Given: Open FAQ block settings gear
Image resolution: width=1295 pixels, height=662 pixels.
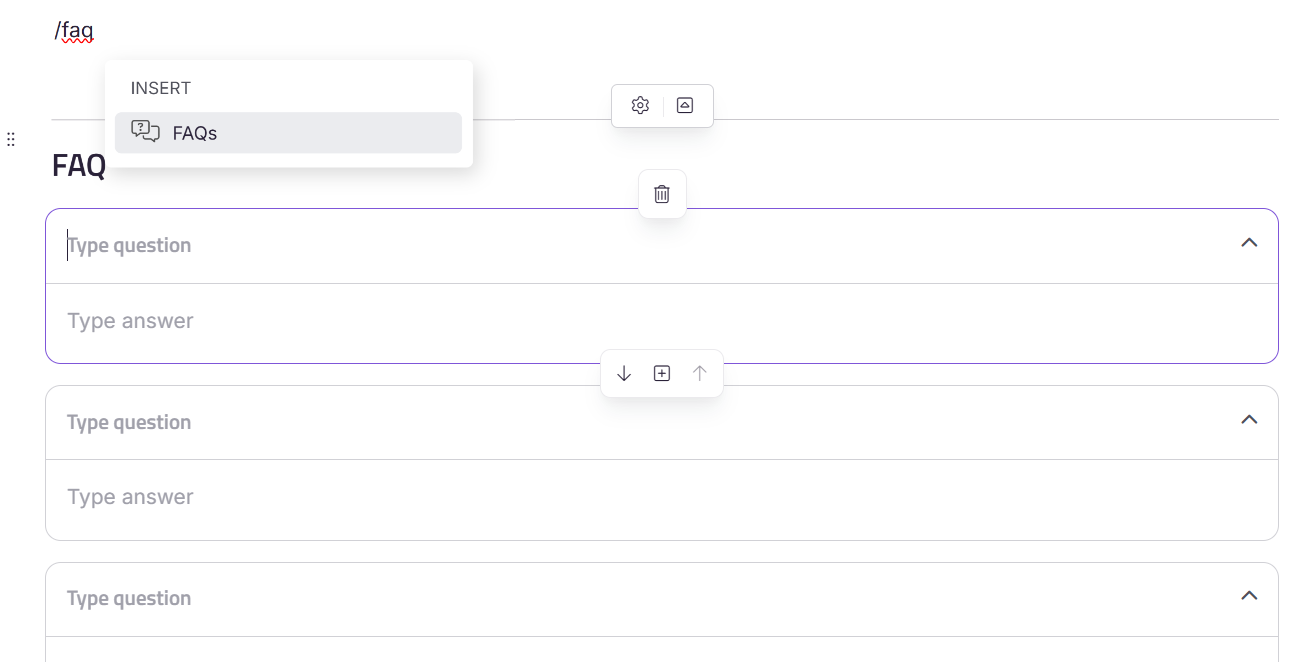Looking at the screenshot, I should tap(640, 105).
